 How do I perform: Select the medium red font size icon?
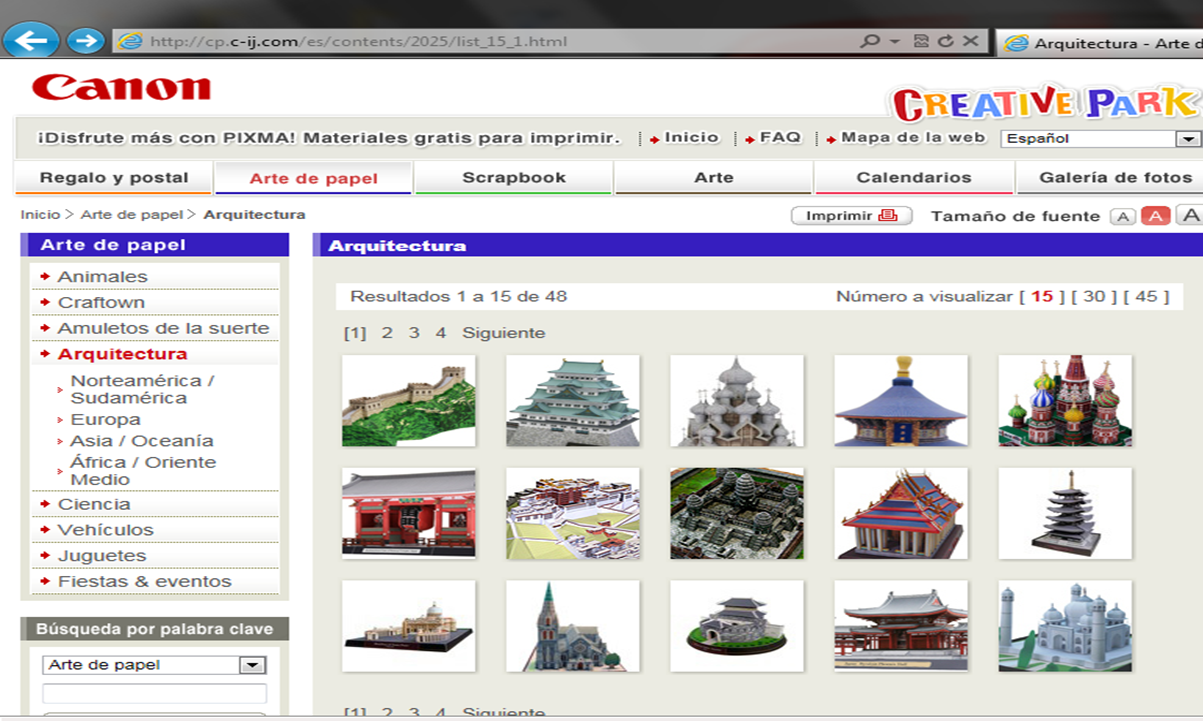(1155, 216)
